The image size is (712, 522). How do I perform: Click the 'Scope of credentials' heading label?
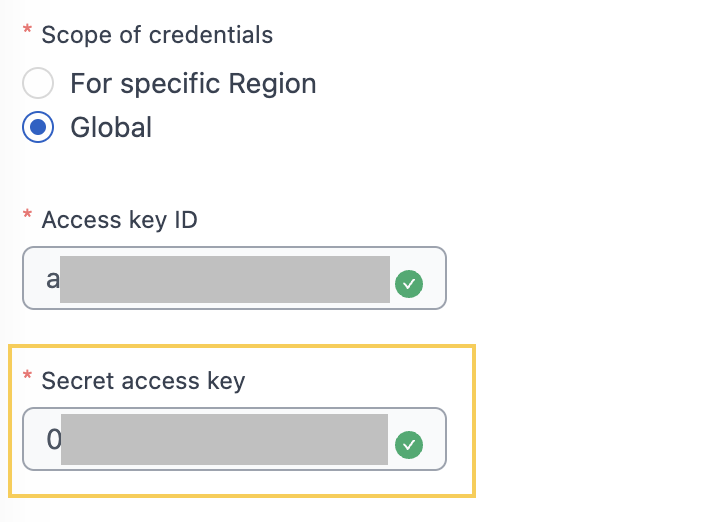157,35
